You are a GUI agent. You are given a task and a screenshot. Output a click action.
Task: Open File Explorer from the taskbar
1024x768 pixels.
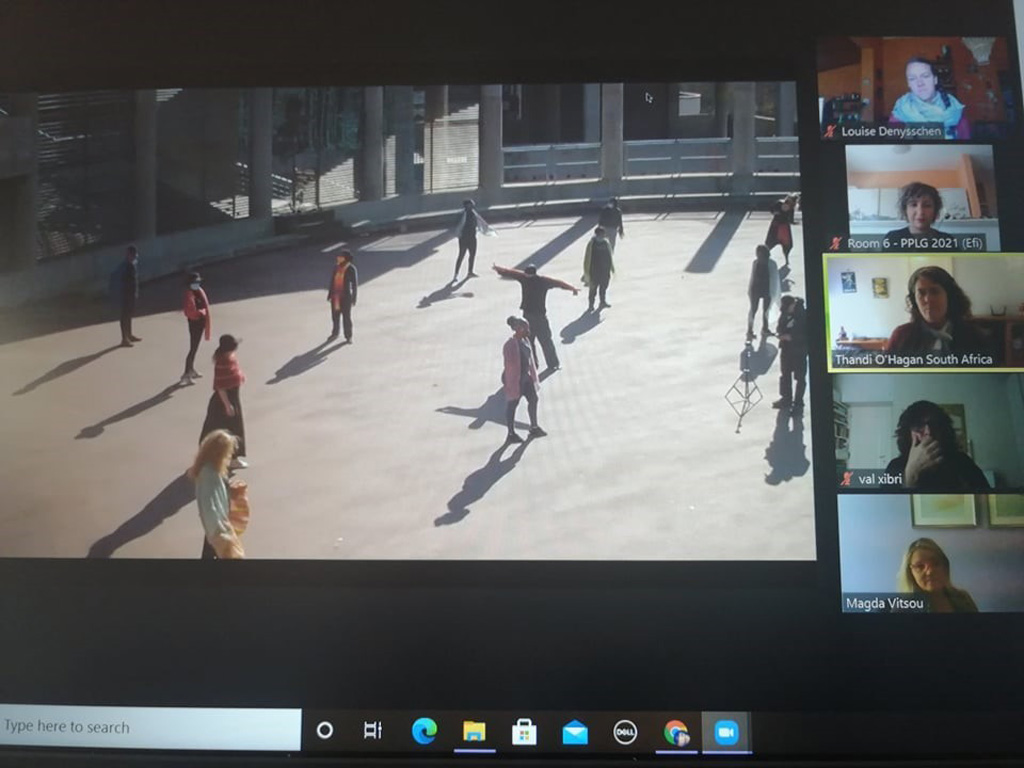(474, 731)
